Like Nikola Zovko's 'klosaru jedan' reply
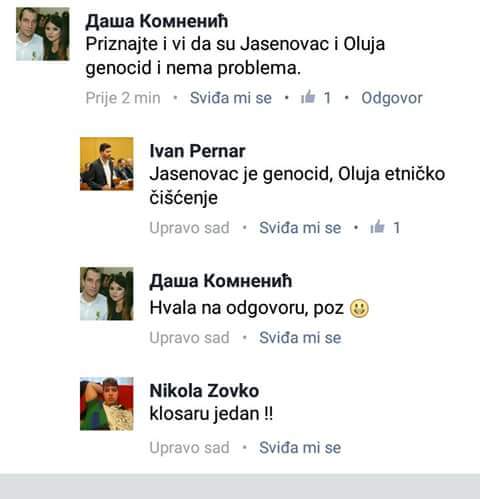Image resolution: width=480 pixels, height=499 pixels. coord(300,448)
